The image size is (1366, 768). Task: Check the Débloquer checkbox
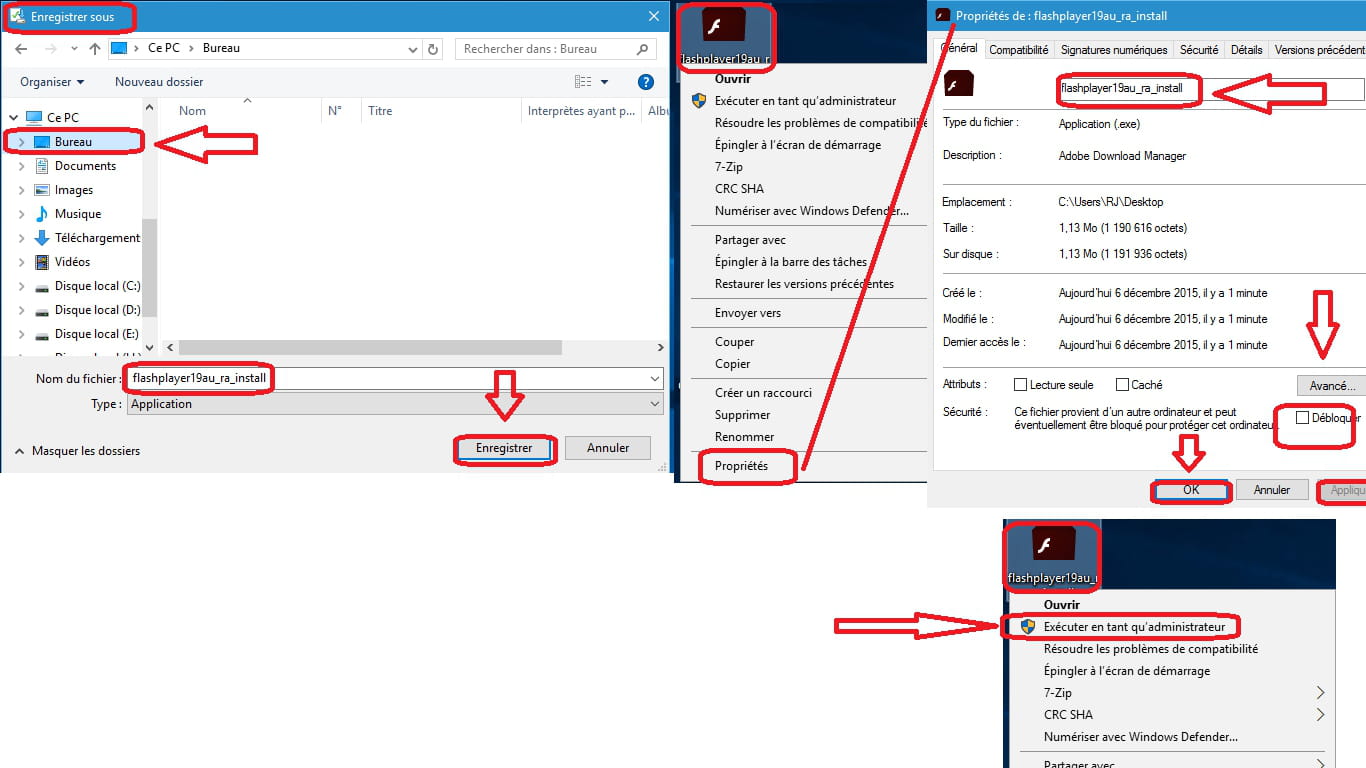[1302, 418]
